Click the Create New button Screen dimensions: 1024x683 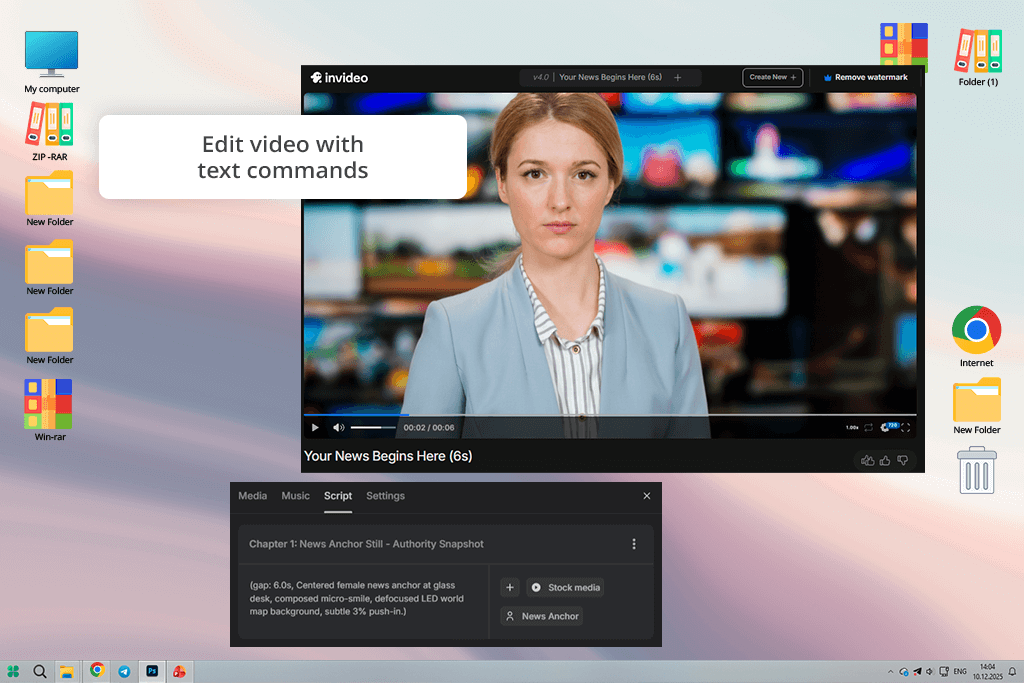[772, 77]
